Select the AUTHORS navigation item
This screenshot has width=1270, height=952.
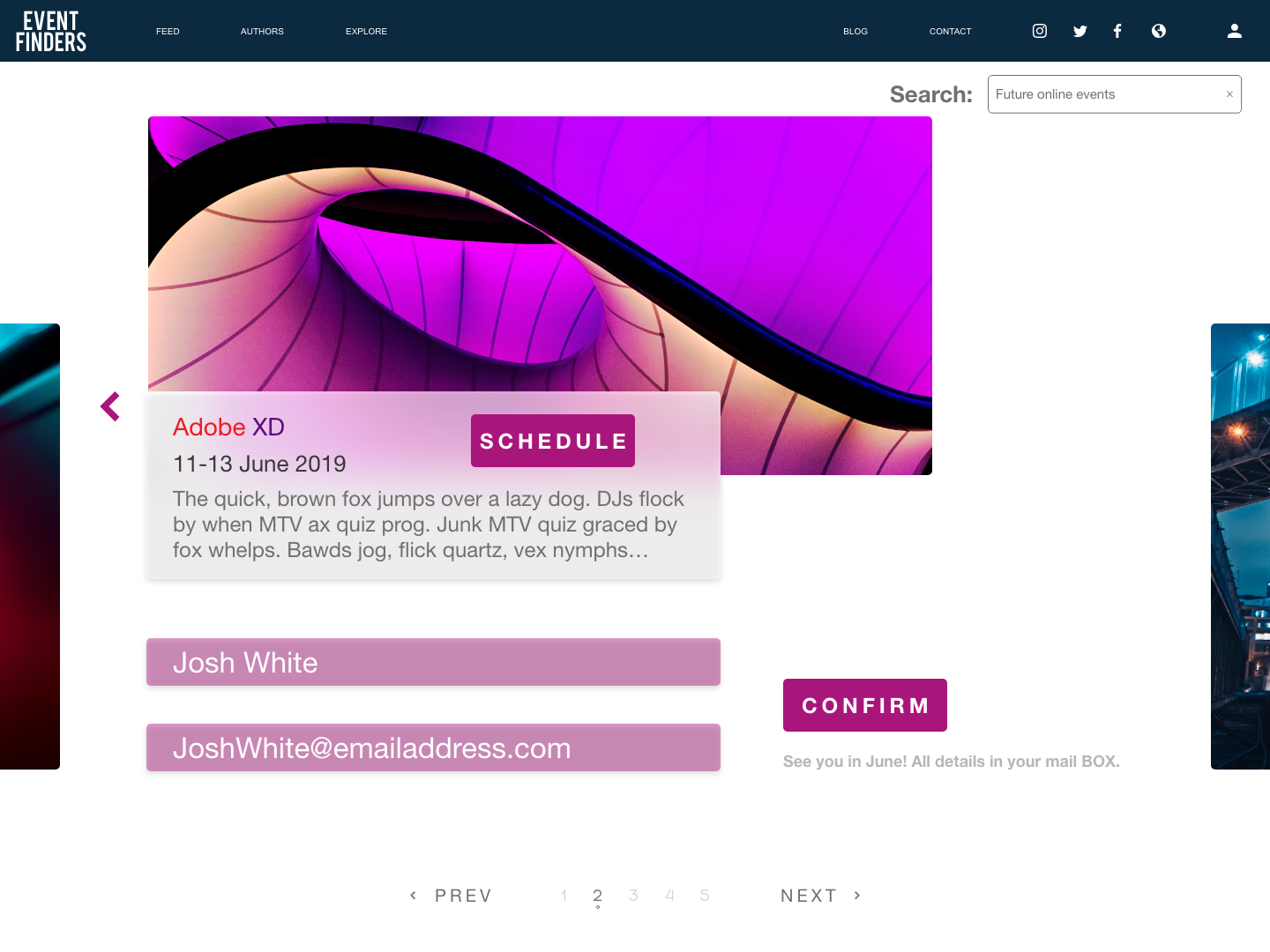point(262,31)
